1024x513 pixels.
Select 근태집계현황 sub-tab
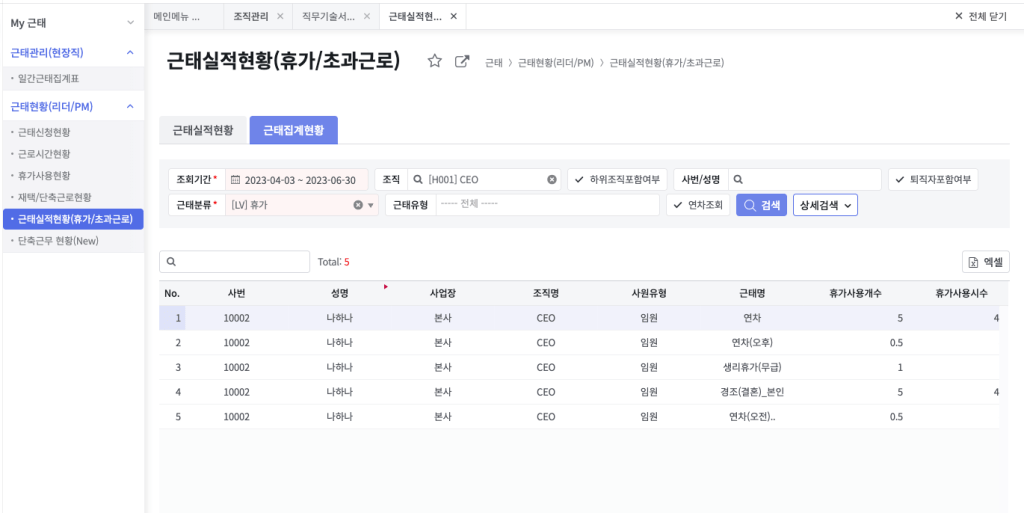293,130
